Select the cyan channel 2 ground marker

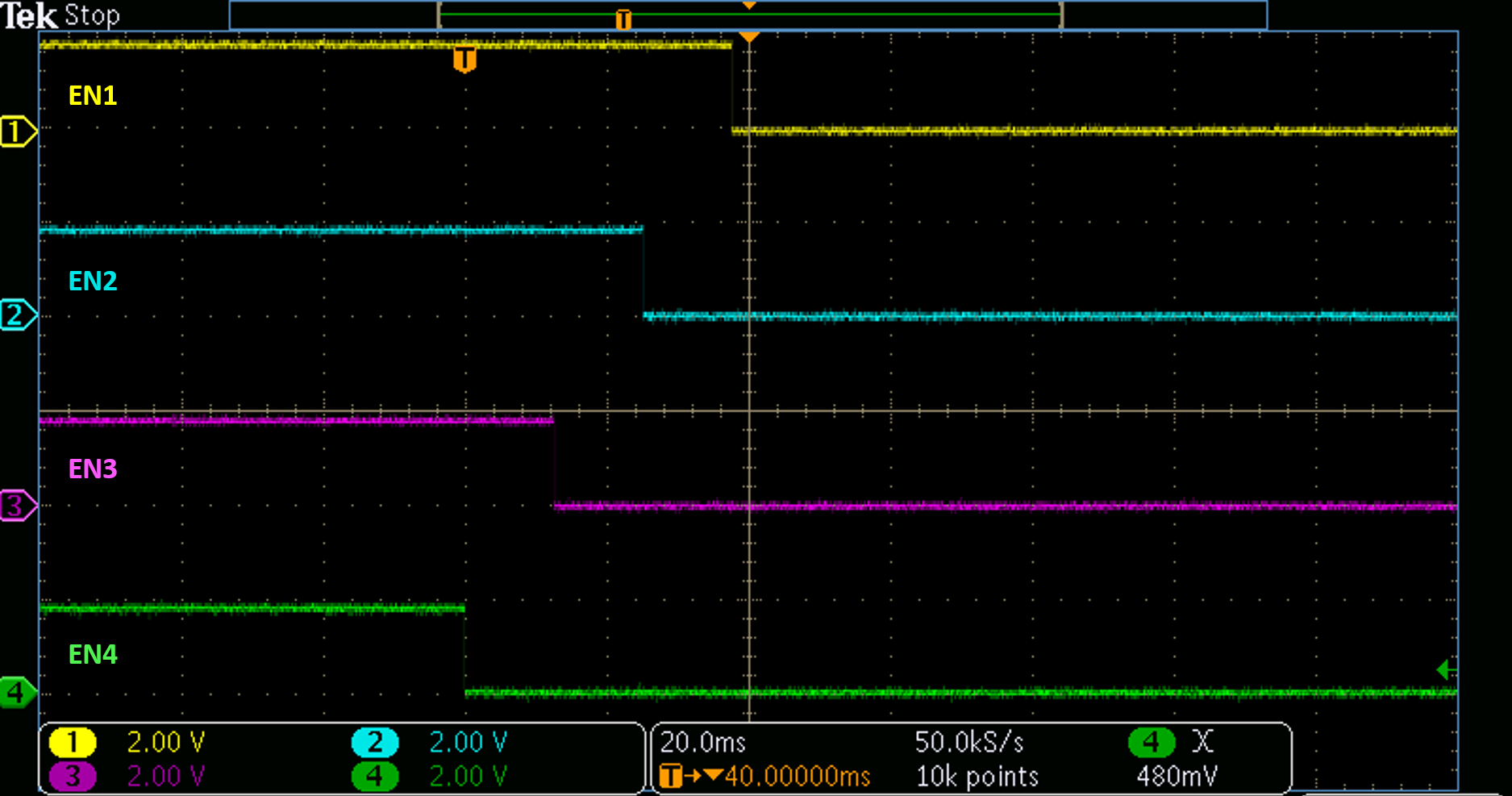[18, 315]
